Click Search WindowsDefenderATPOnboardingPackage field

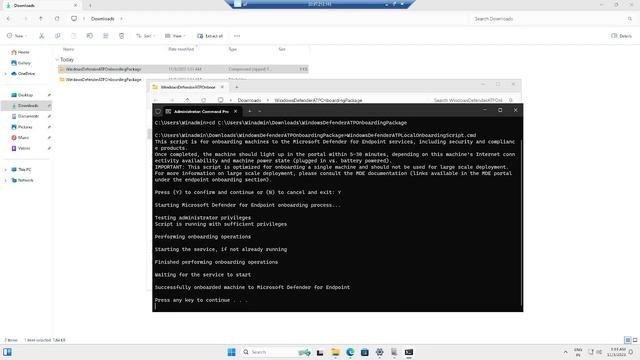[473, 100]
